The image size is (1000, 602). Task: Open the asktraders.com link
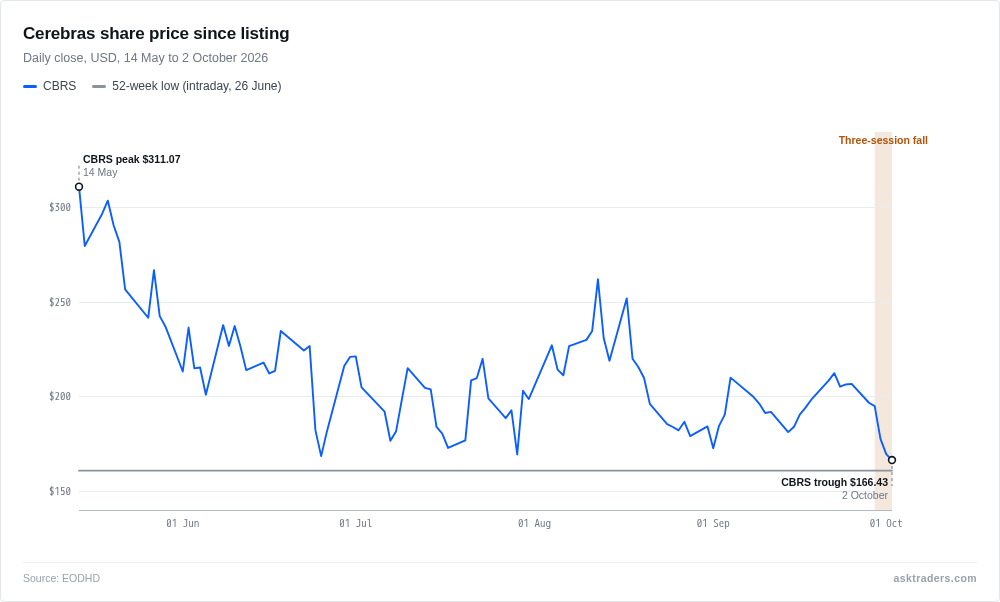tap(934, 578)
